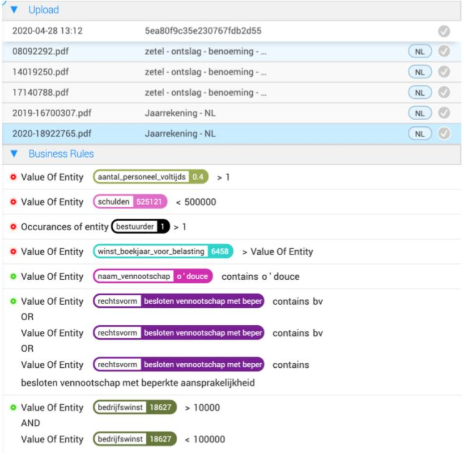Screen dimensions: 464x453
Task: Click 'Occurances of entity' label
Action: click(65, 227)
